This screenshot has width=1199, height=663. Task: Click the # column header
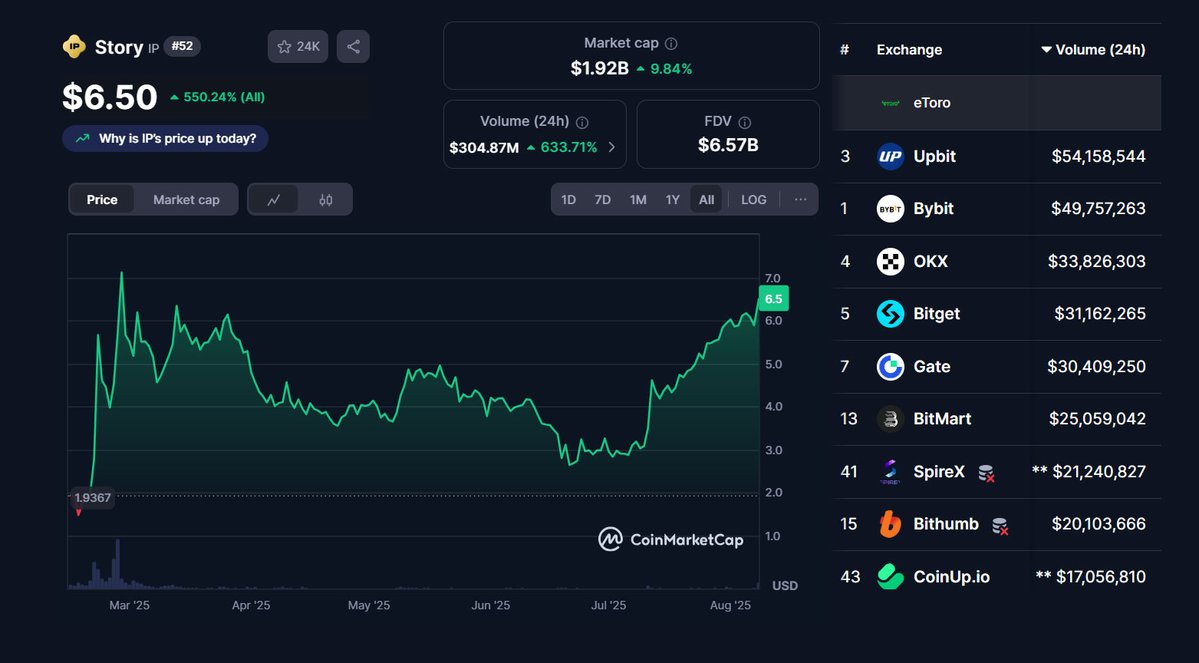[844, 50]
